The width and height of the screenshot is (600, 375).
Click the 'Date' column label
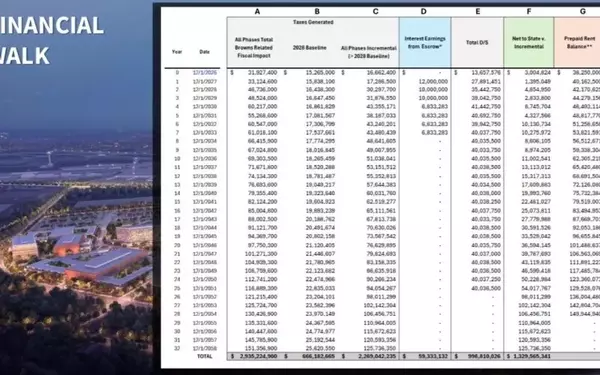[204, 52]
